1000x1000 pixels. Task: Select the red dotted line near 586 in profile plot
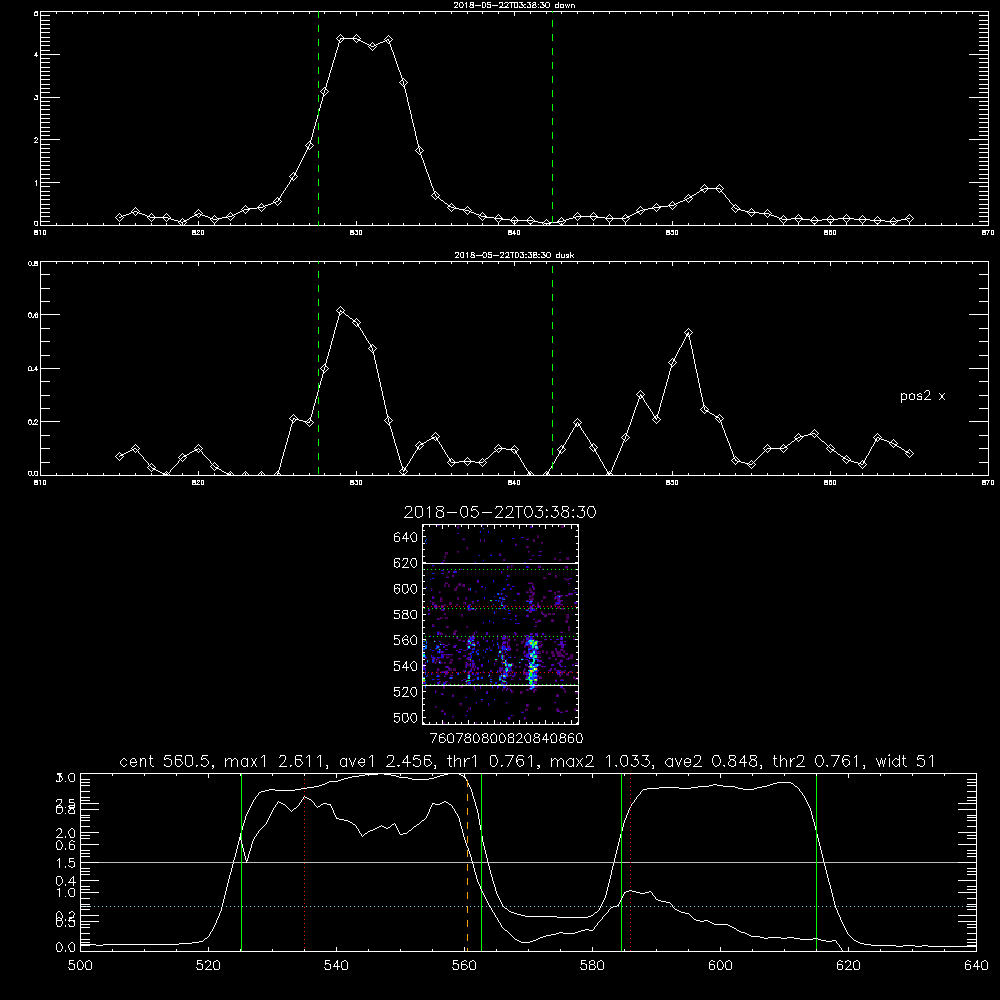click(631, 862)
